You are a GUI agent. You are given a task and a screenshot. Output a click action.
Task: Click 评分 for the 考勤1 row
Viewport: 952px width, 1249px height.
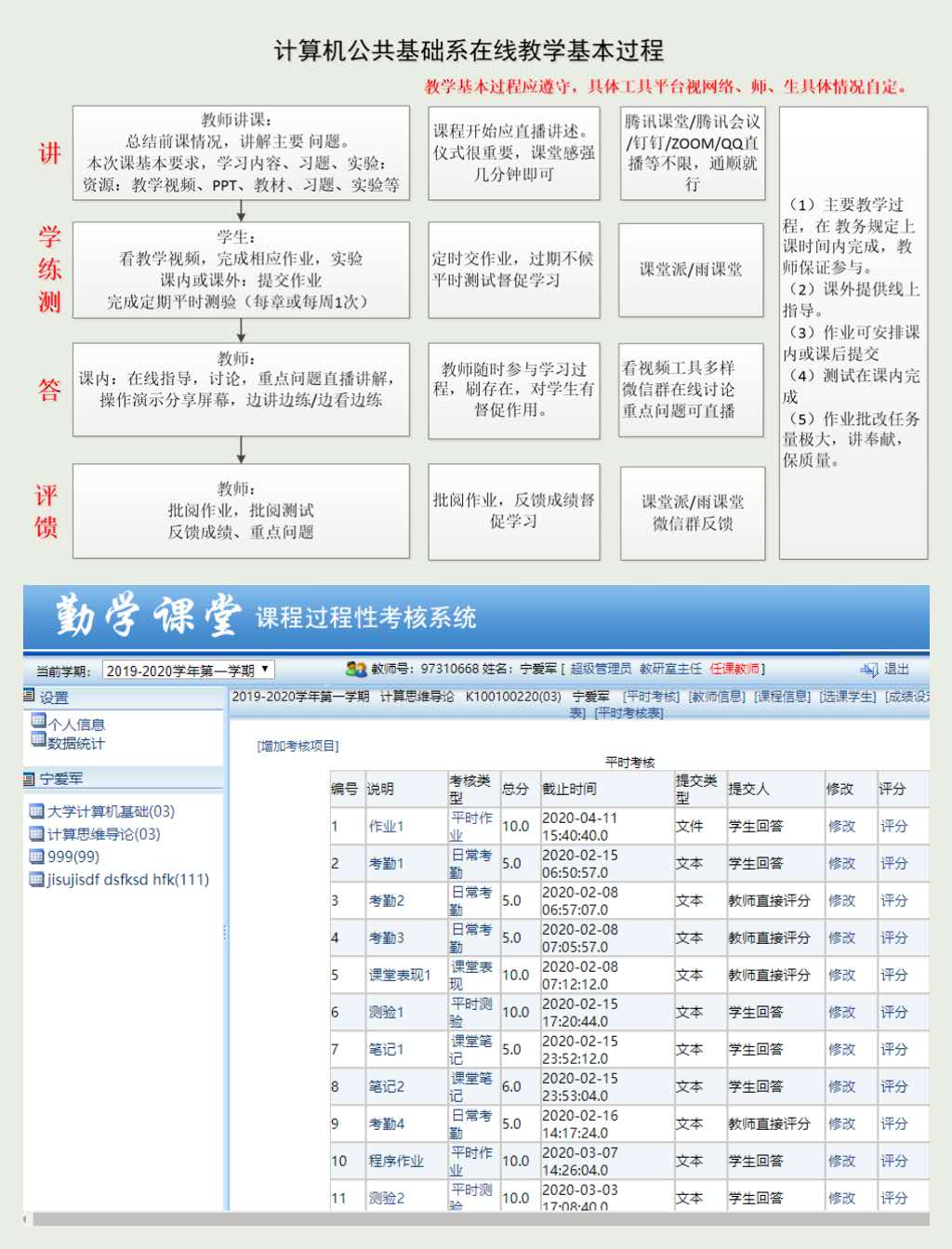tap(893, 863)
